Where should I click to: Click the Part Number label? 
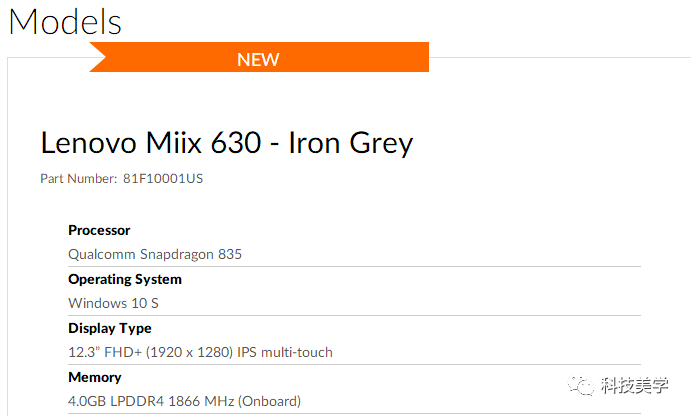pos(78,179)
